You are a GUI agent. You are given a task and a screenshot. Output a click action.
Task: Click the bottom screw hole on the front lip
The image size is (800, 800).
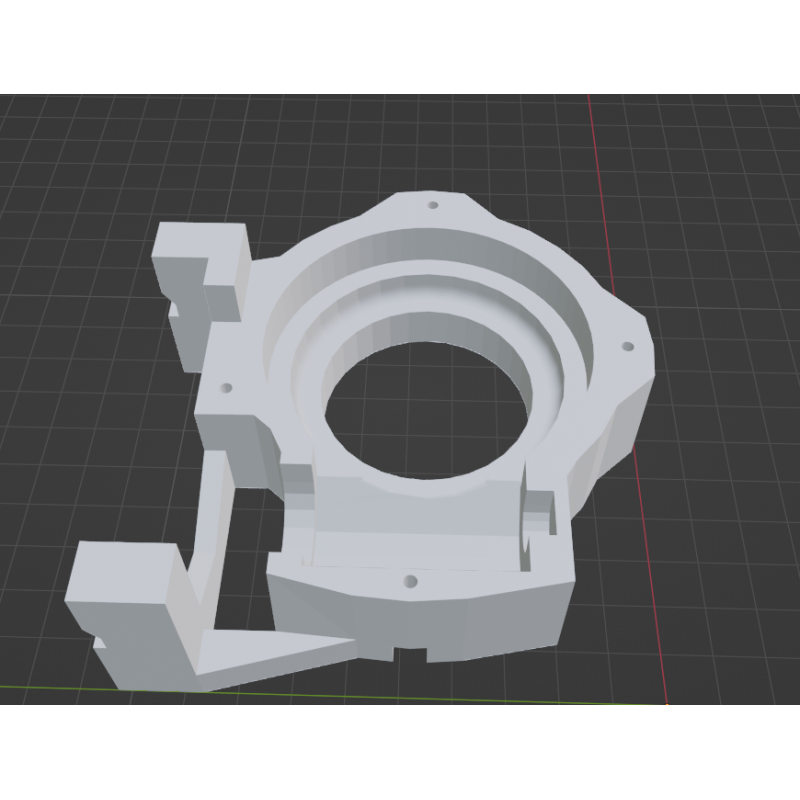tap(408, 579)
